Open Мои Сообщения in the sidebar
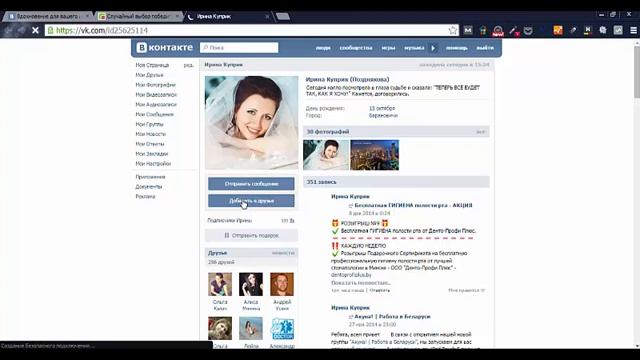 pyautogui.click(x=155, y=114)
